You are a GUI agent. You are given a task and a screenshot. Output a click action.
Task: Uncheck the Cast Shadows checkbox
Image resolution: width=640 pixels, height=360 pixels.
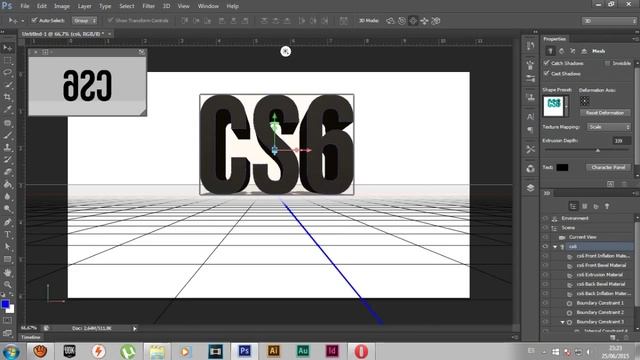coord(547,73)
